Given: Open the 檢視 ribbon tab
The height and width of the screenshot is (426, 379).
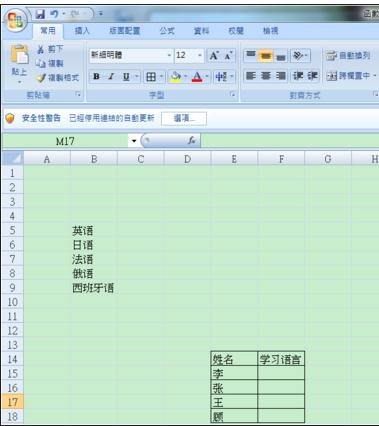Looking at the screenshot, I should [270, 31].
